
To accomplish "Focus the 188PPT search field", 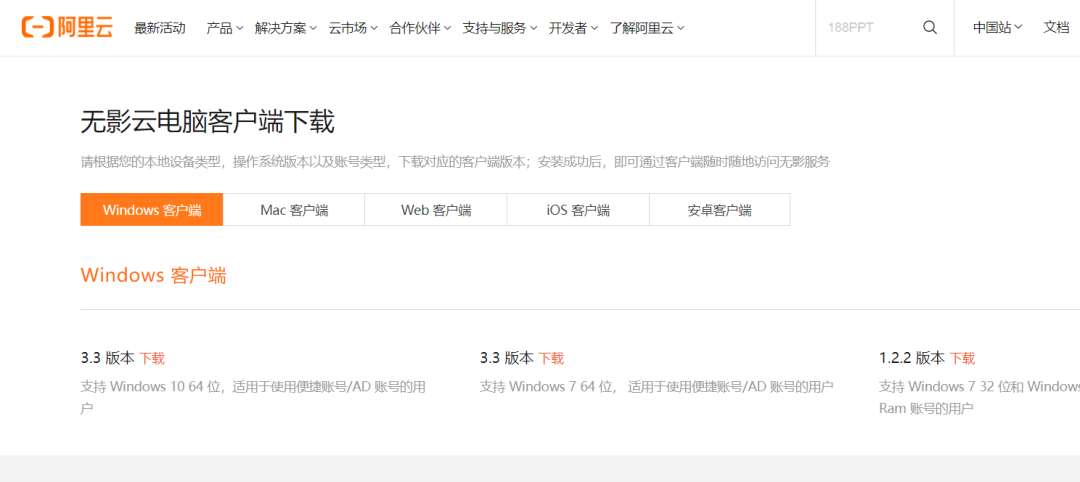I will point(869,28).
